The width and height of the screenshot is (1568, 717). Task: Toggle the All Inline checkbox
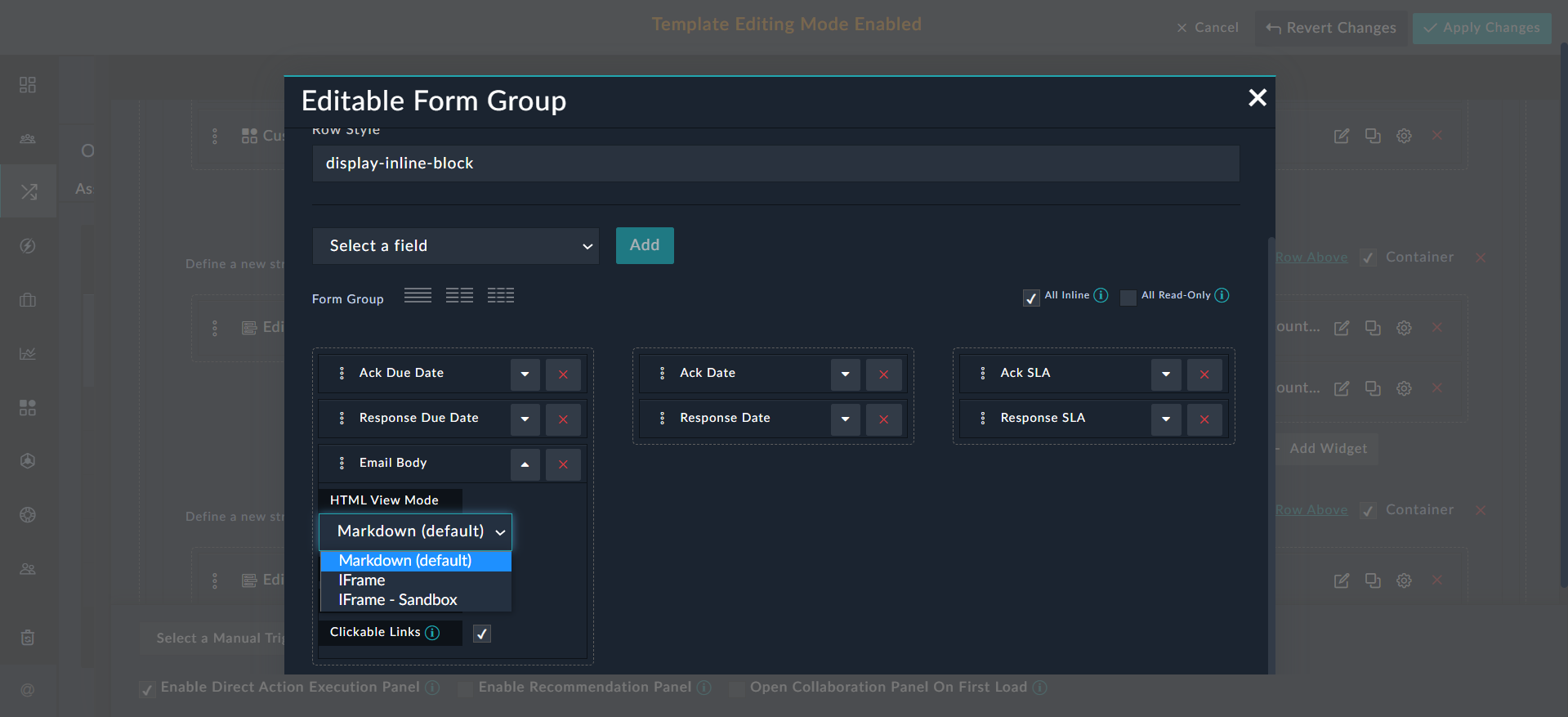[1031, 298]
